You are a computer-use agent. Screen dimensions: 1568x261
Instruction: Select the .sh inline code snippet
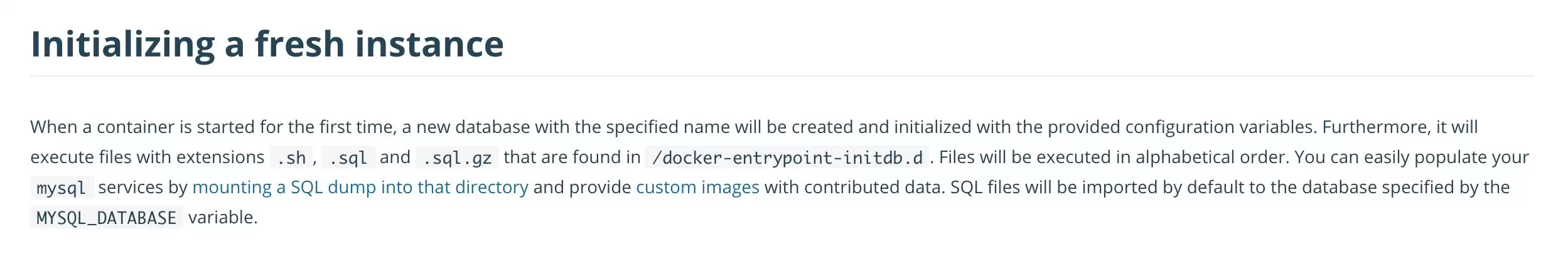point(291,157)
